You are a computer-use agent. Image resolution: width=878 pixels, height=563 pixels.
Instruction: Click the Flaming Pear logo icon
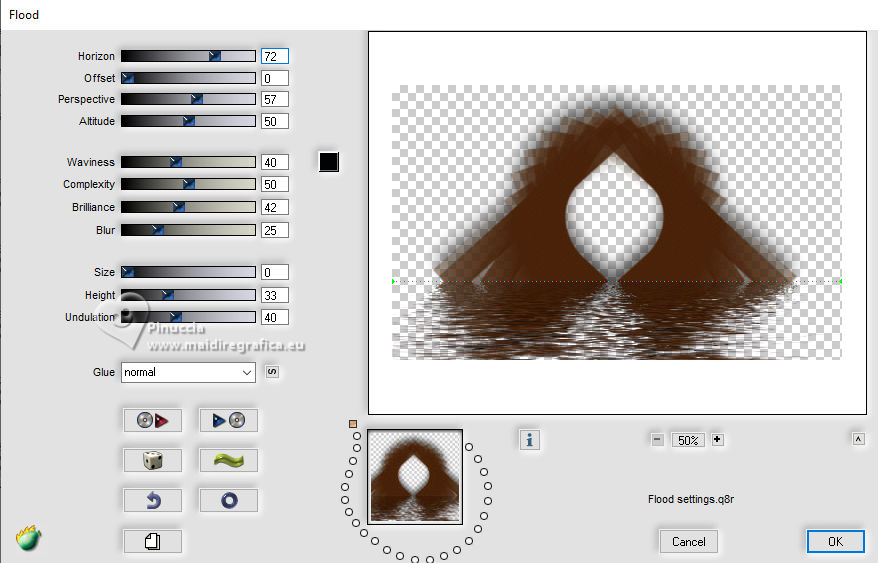point(29,538)
